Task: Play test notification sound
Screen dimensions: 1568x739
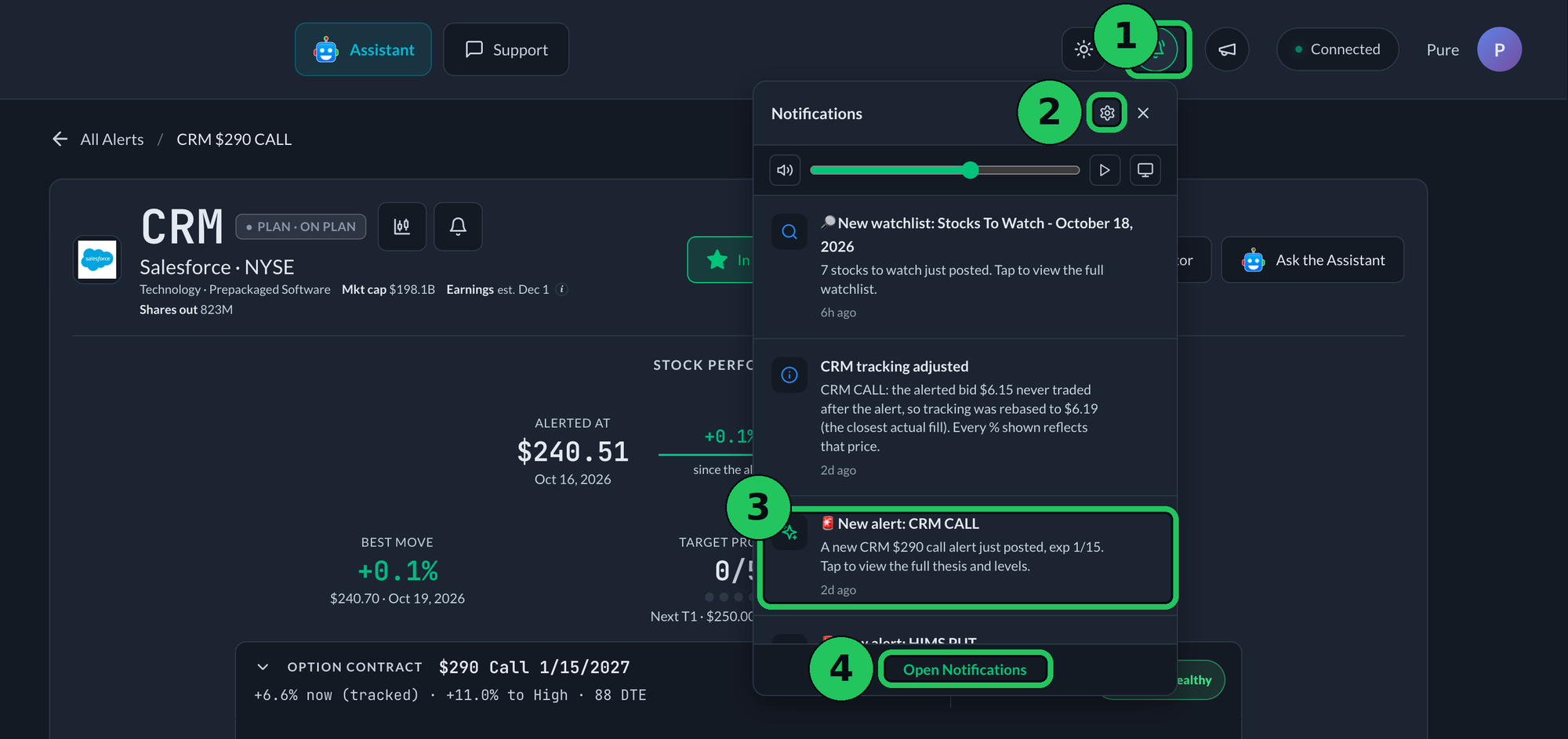Action: [1105, 170]
